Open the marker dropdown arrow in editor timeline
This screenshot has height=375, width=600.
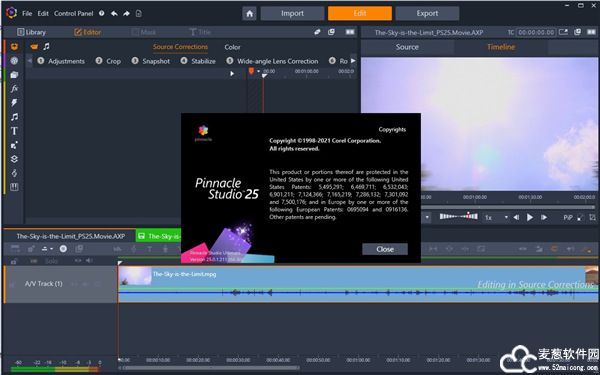258,71
